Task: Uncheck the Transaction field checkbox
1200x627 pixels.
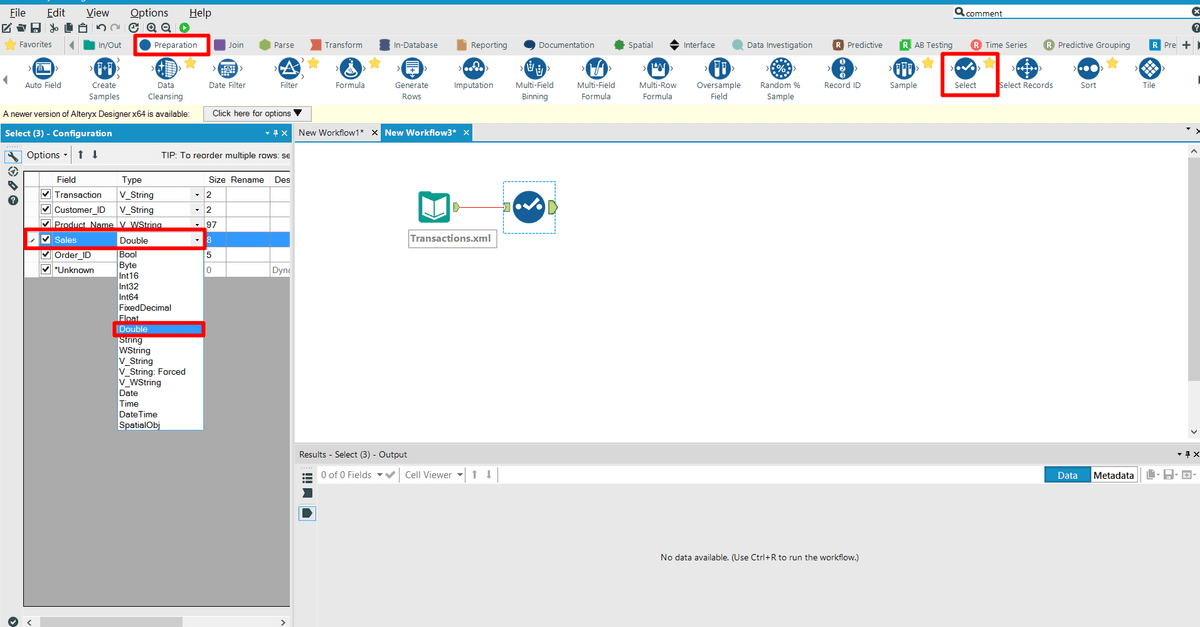Action: (x=45, y=194)
